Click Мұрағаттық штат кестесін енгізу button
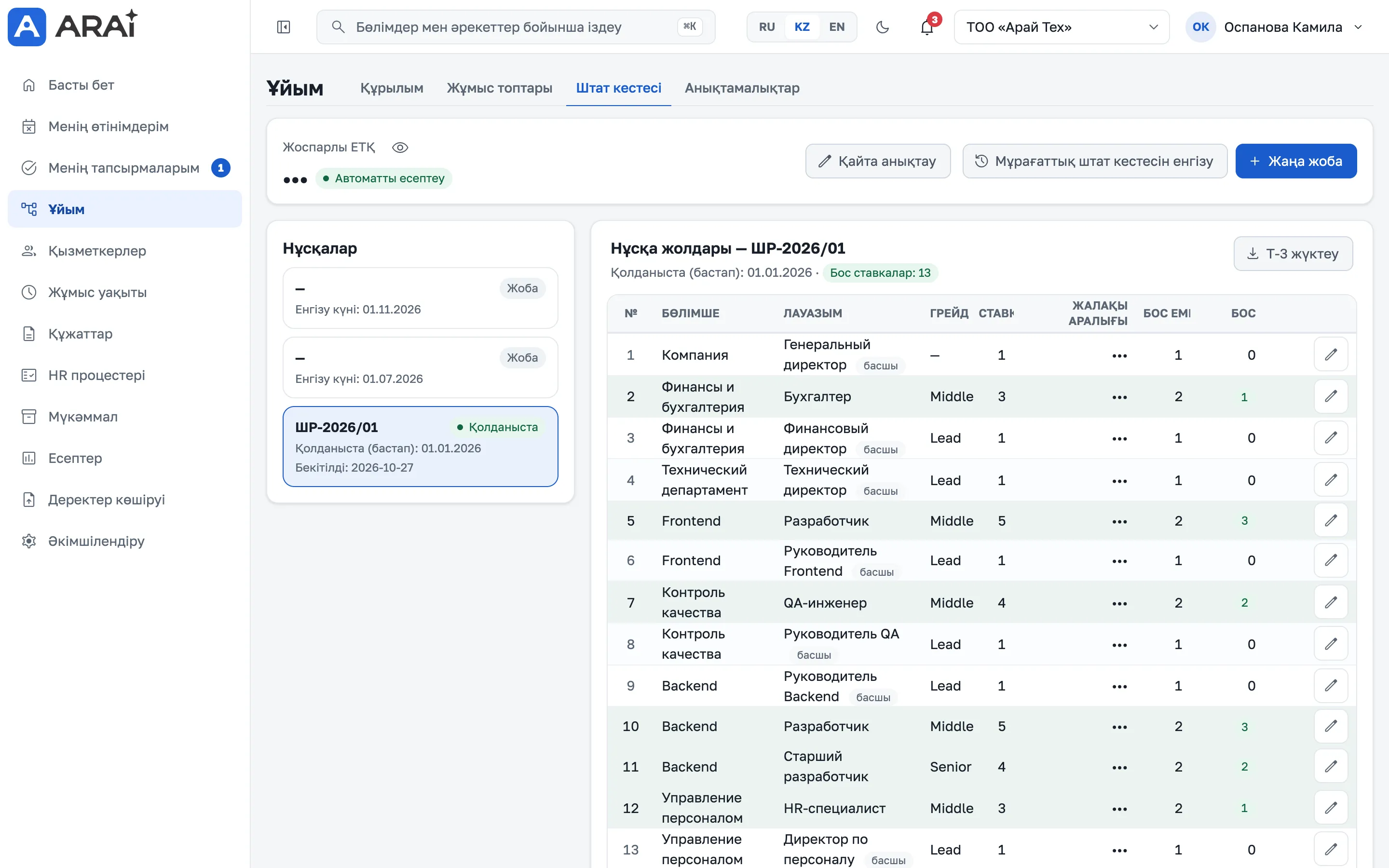Viewport: 1389px width, 868px height. [1094, 162]
